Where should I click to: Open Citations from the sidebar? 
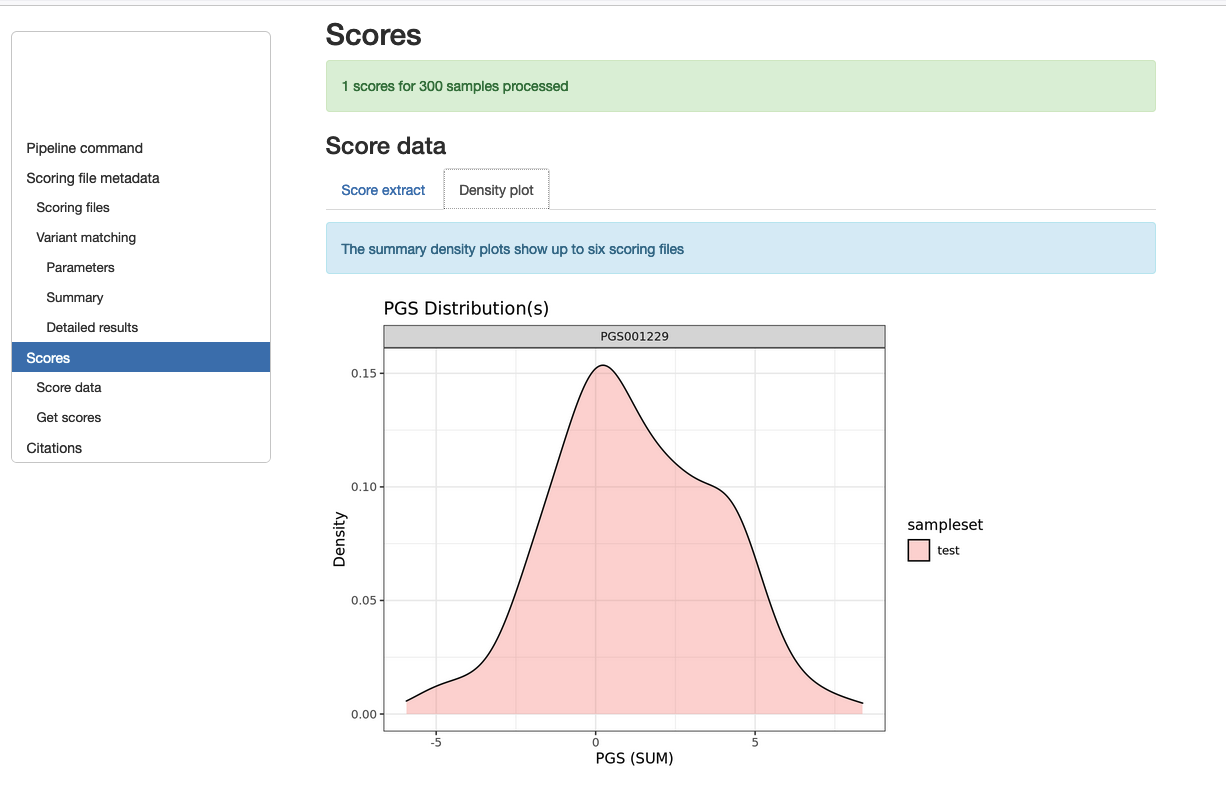(54, 448)
